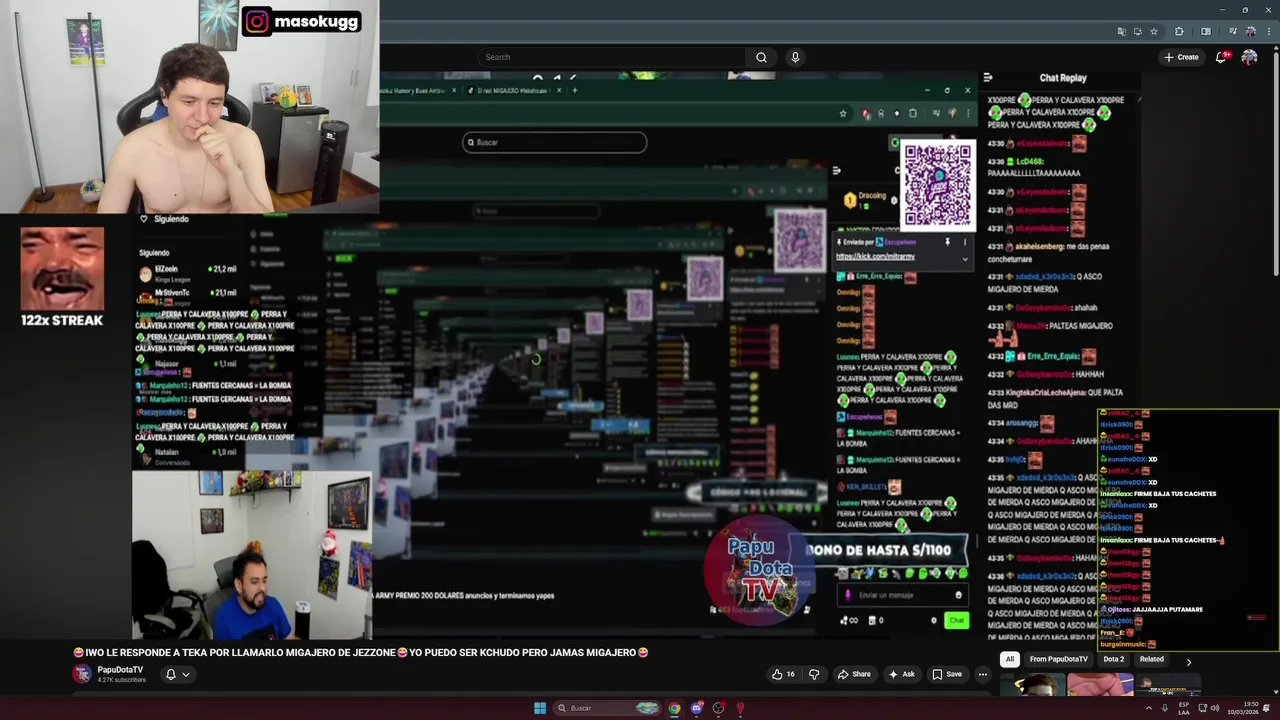
Task: Click the Buscar field in the streamed window
Action: tap(555, 142)
